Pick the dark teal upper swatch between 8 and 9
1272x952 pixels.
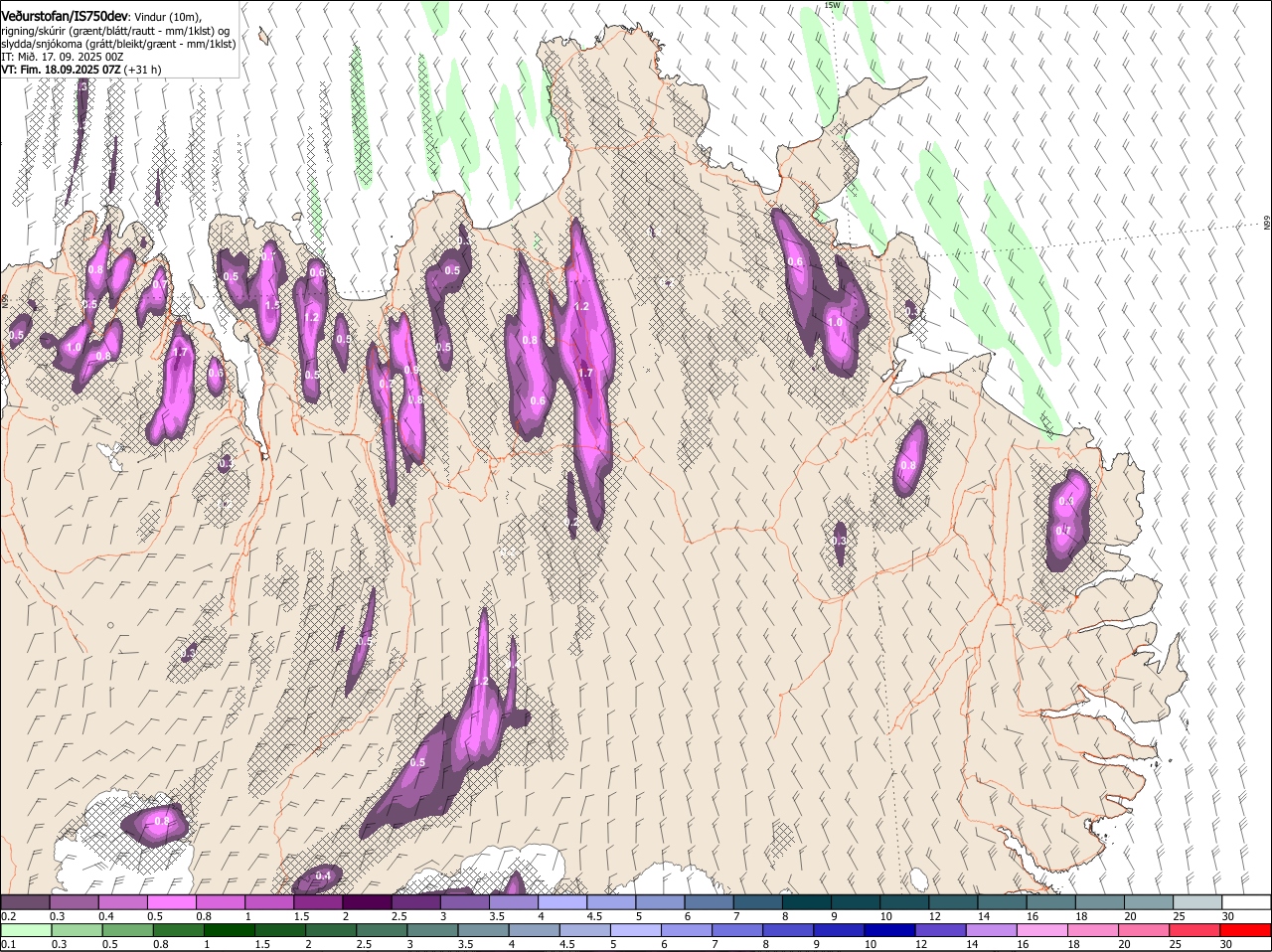pyautogui.click(x=807, y=901)
